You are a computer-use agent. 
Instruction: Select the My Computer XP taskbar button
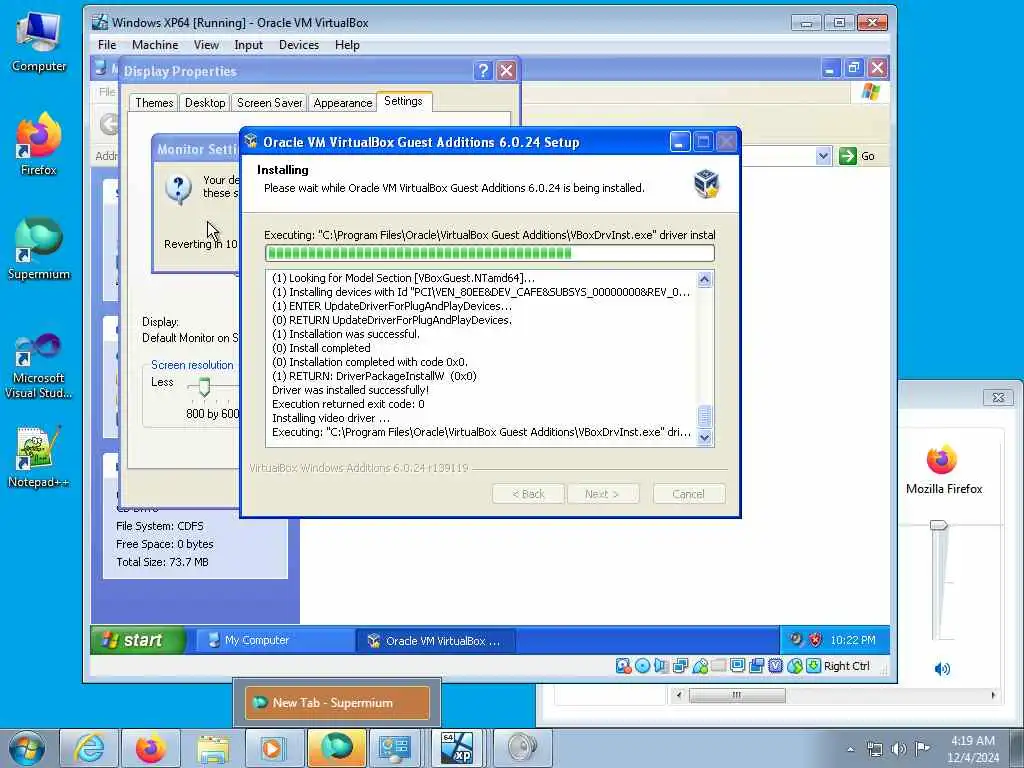point(274,640)
